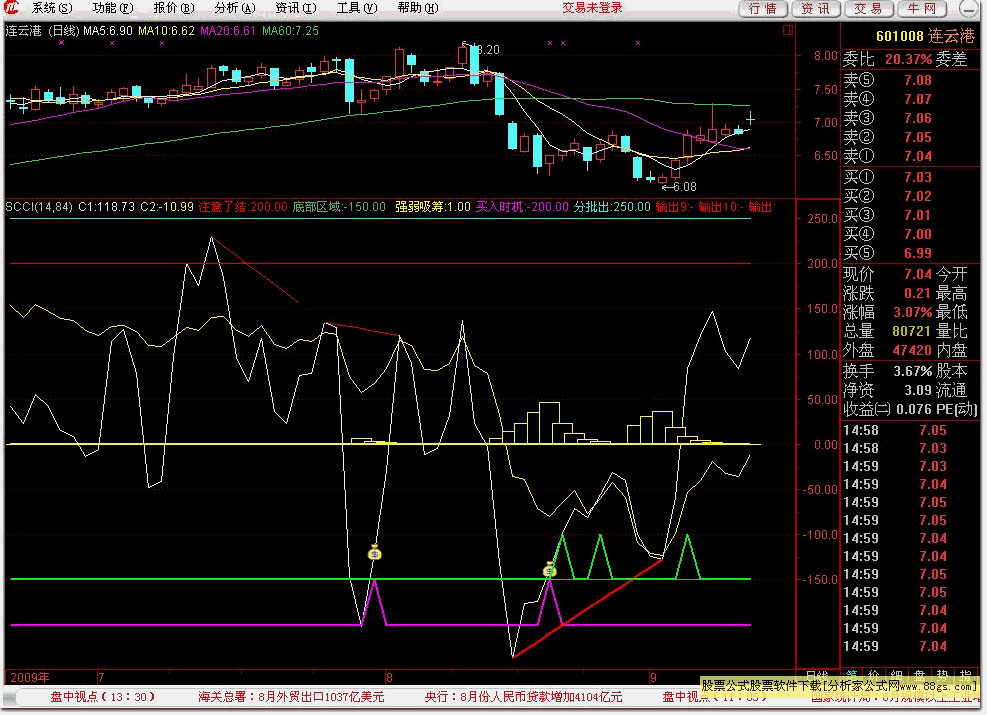Click the 资讯 button next to 行情

click(816, 9)
